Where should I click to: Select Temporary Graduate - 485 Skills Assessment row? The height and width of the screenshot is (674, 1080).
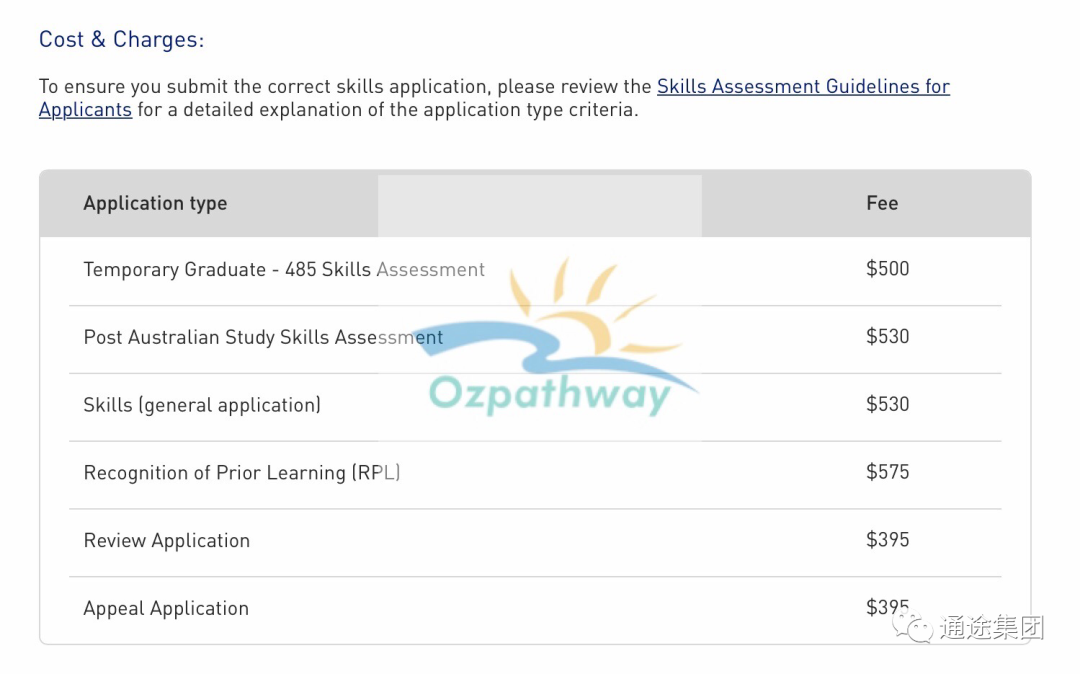(535, 270)
